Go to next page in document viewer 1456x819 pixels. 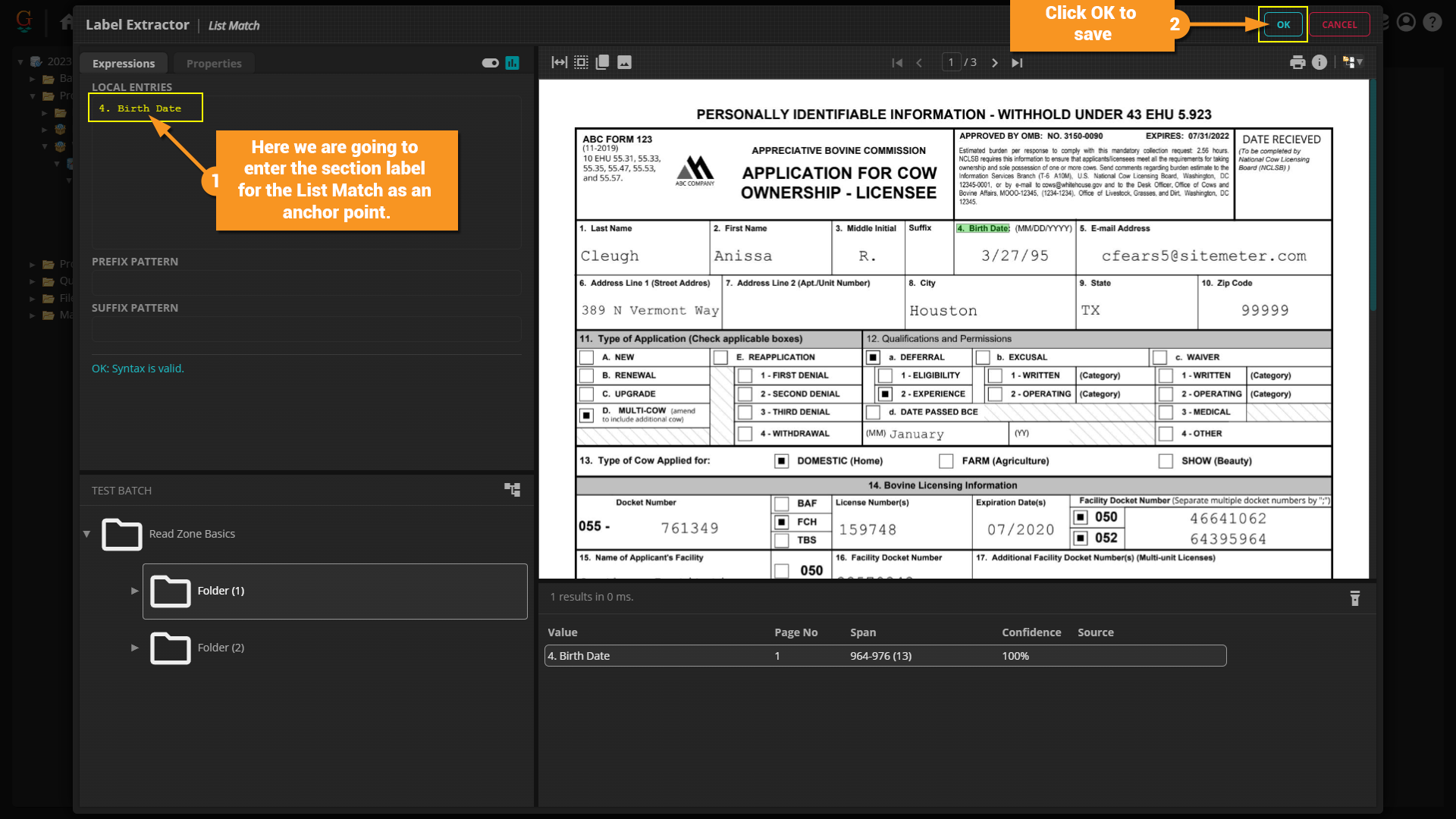[x=995, y=63]
